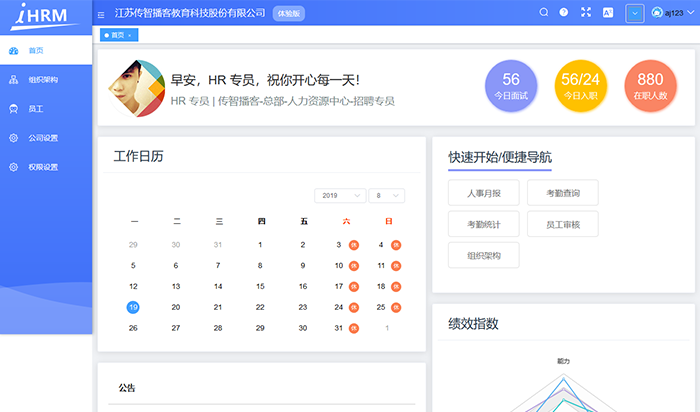Click the 员工审核 button

[563, 224]
